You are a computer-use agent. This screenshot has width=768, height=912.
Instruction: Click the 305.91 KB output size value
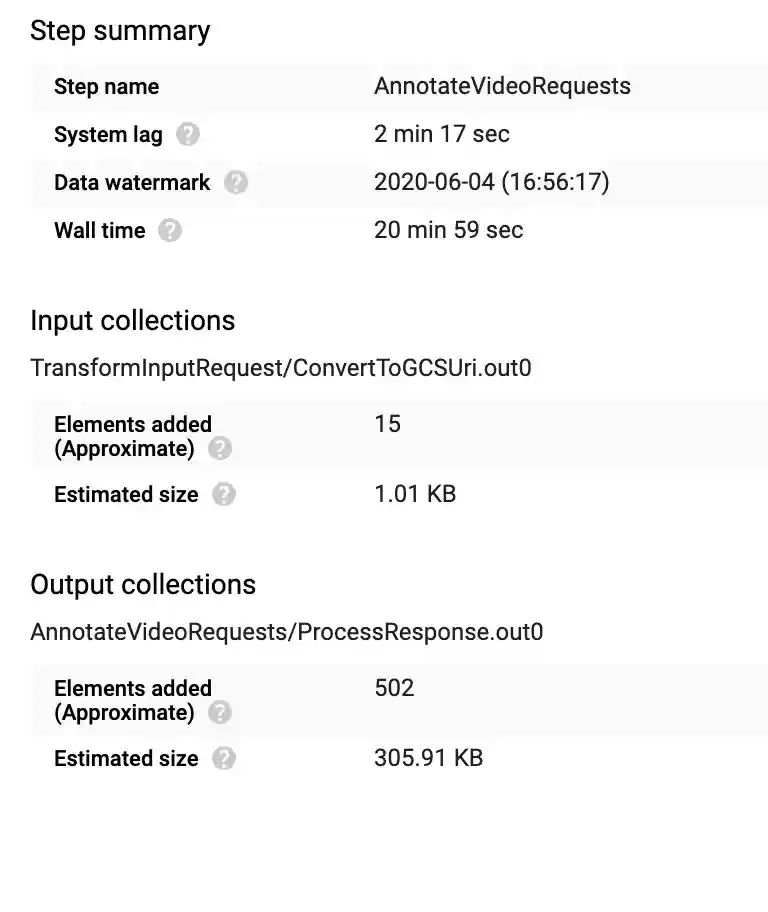click(x=428, y=758)
